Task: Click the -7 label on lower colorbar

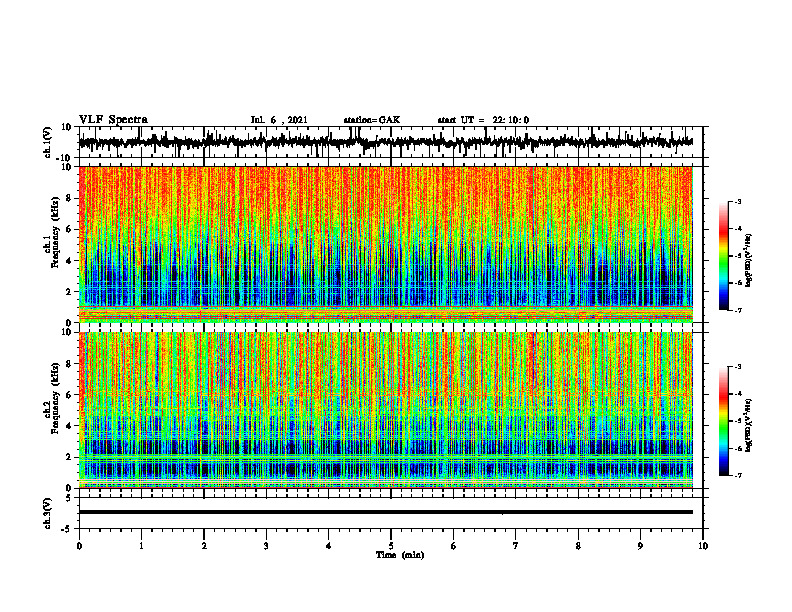Action: tap(737, 475)
